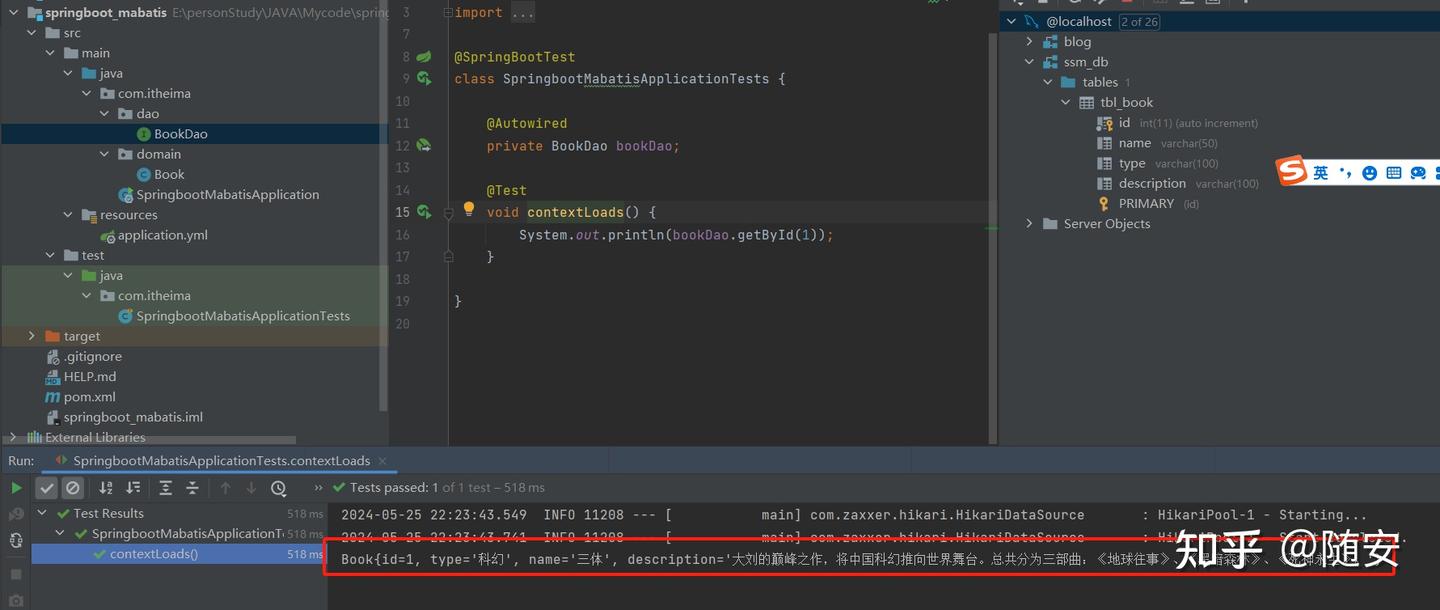Open .gitignore file
1440x610 pixels.
[93, 357]
